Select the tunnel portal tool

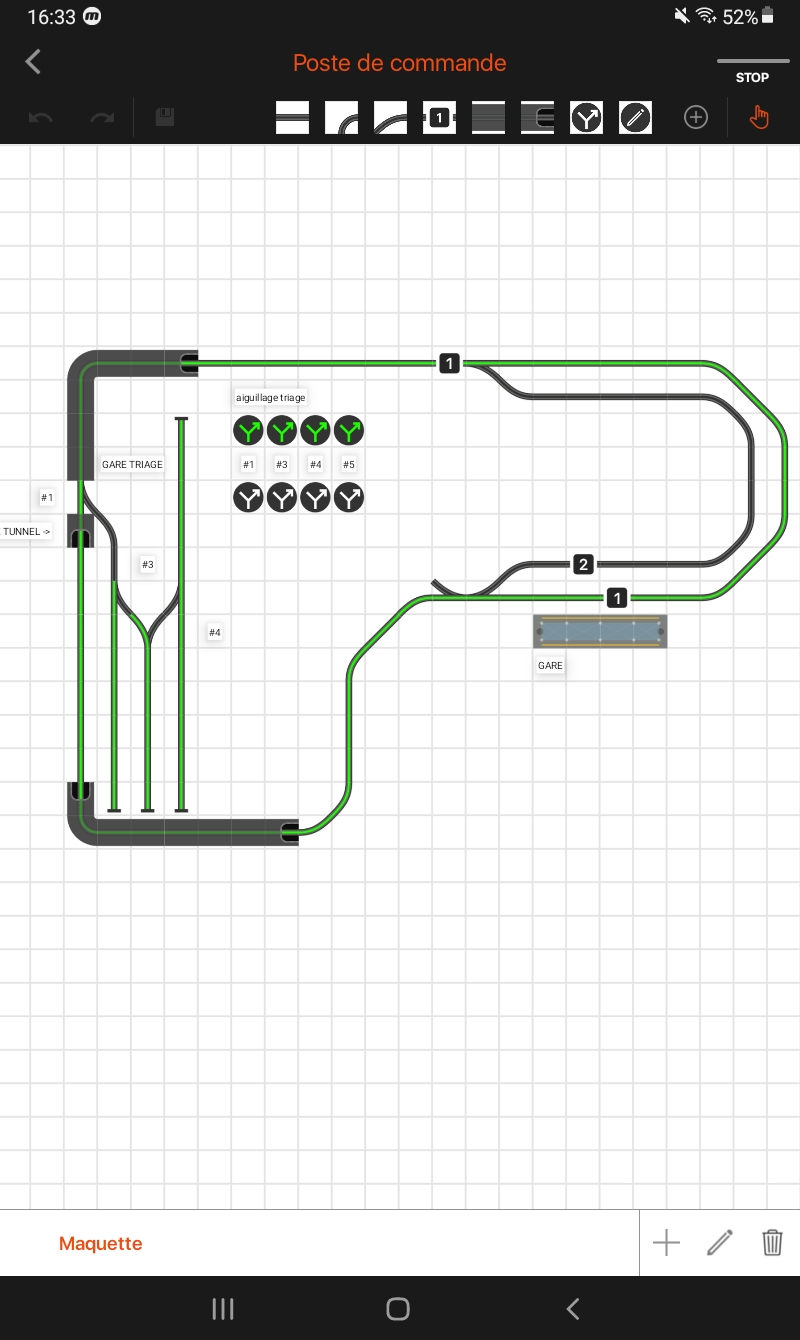(x=537, y=118)
